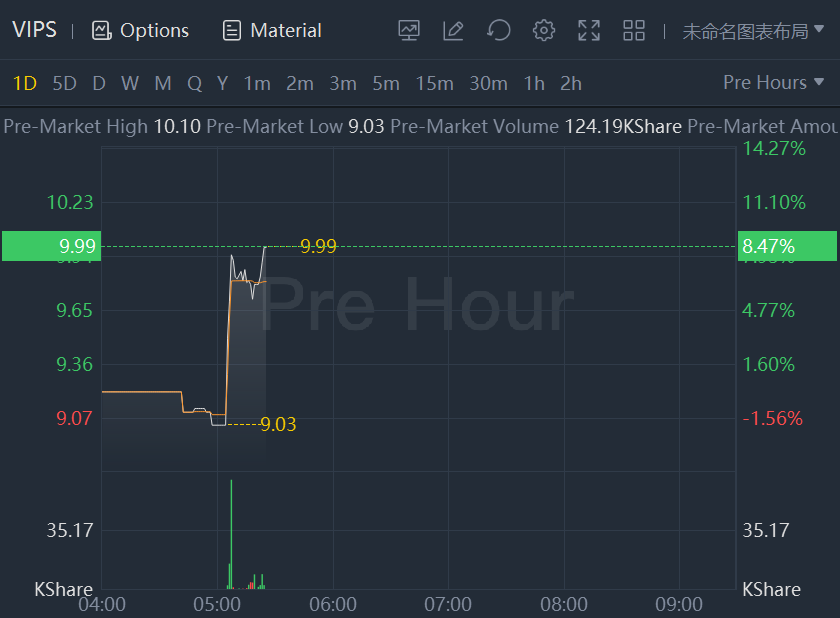
Task: Open the chart indicators icon
Action: (x=408, y=30)
